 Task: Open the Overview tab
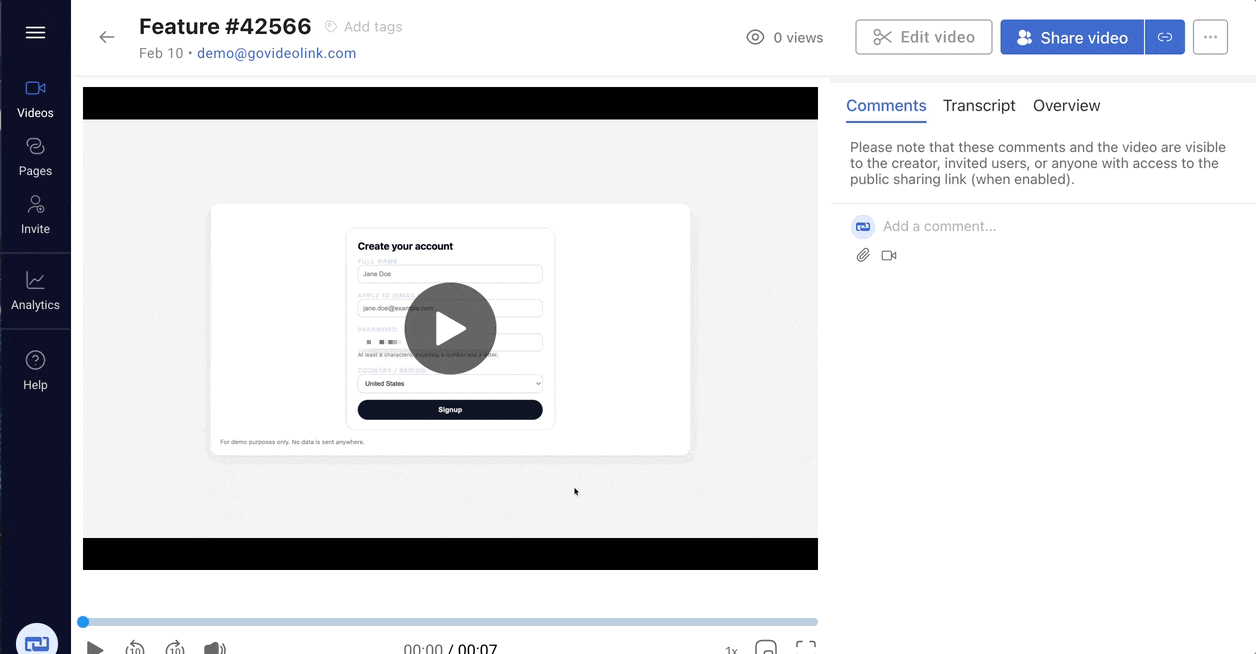point(1066,106)
